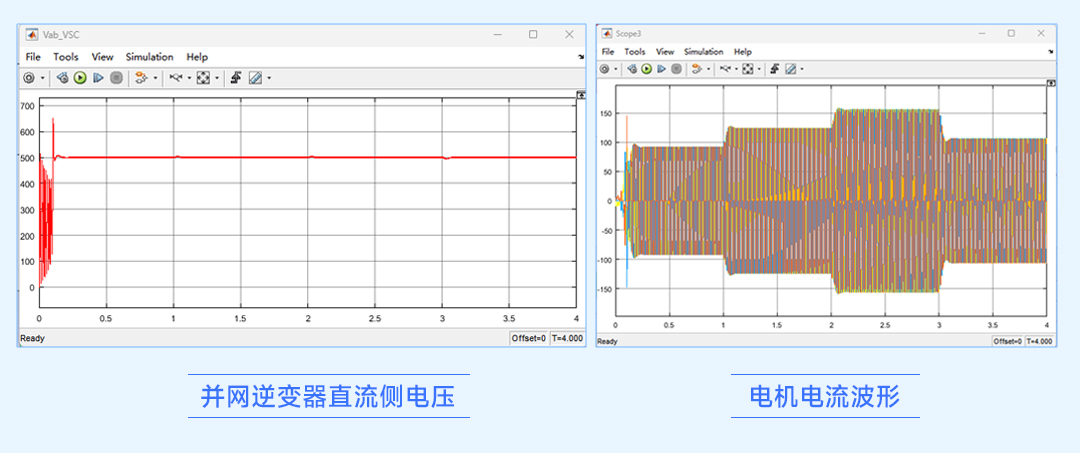Click Offset=0 in Vab_VSC status bar
1080x453 pixels.
528,338
